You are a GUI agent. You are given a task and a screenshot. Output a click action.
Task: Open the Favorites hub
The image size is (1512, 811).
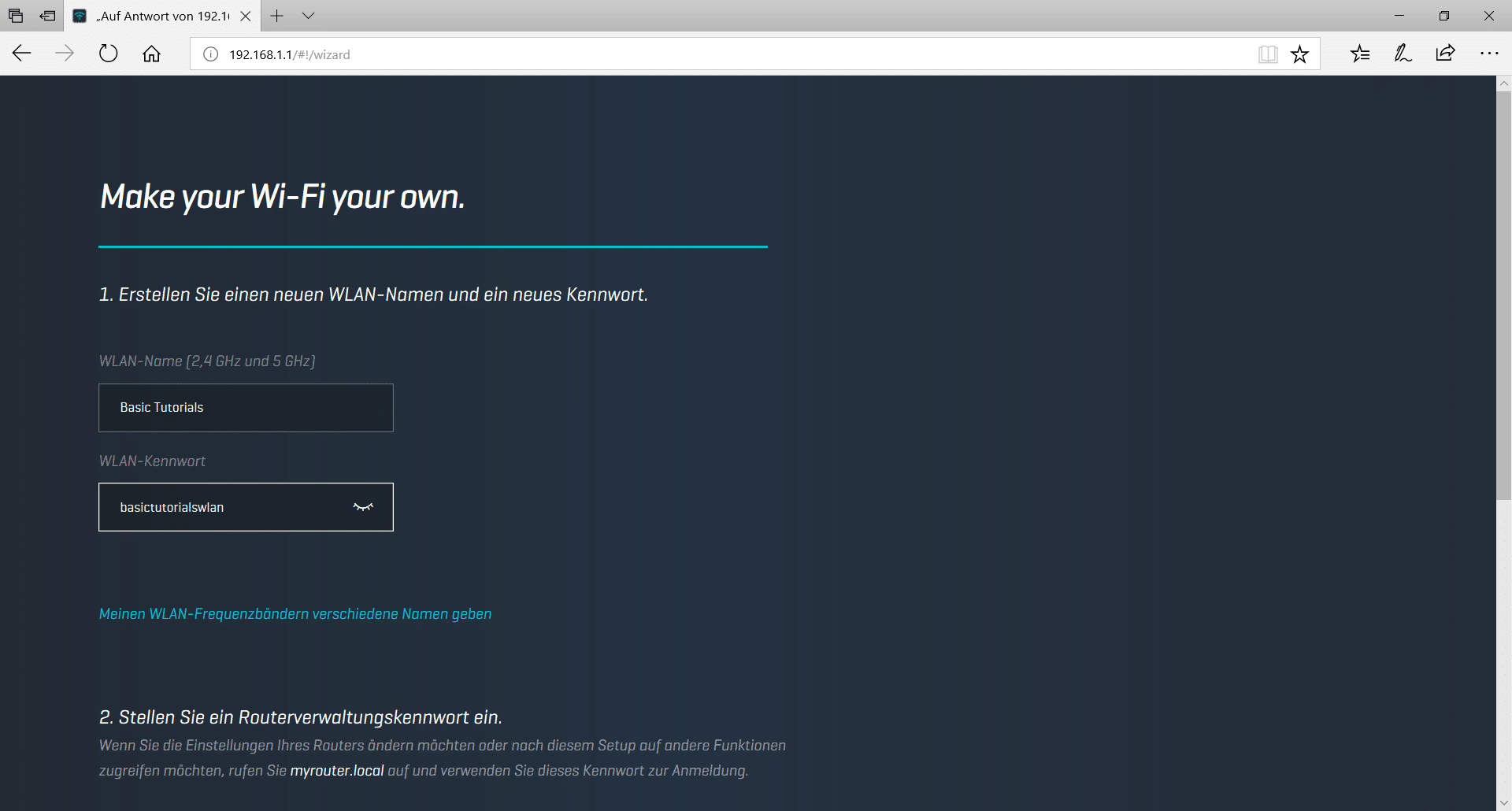1360,54
